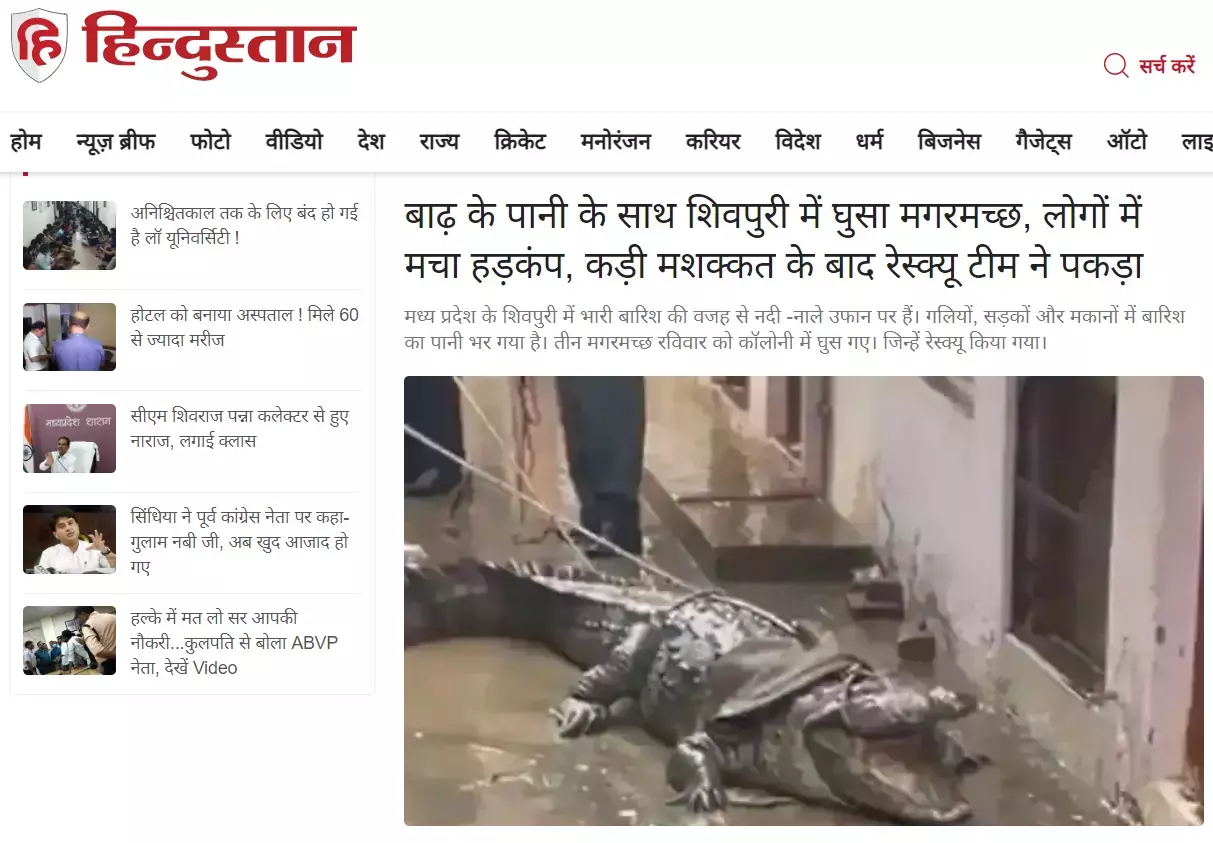Click the main crocodile article image

804,601
